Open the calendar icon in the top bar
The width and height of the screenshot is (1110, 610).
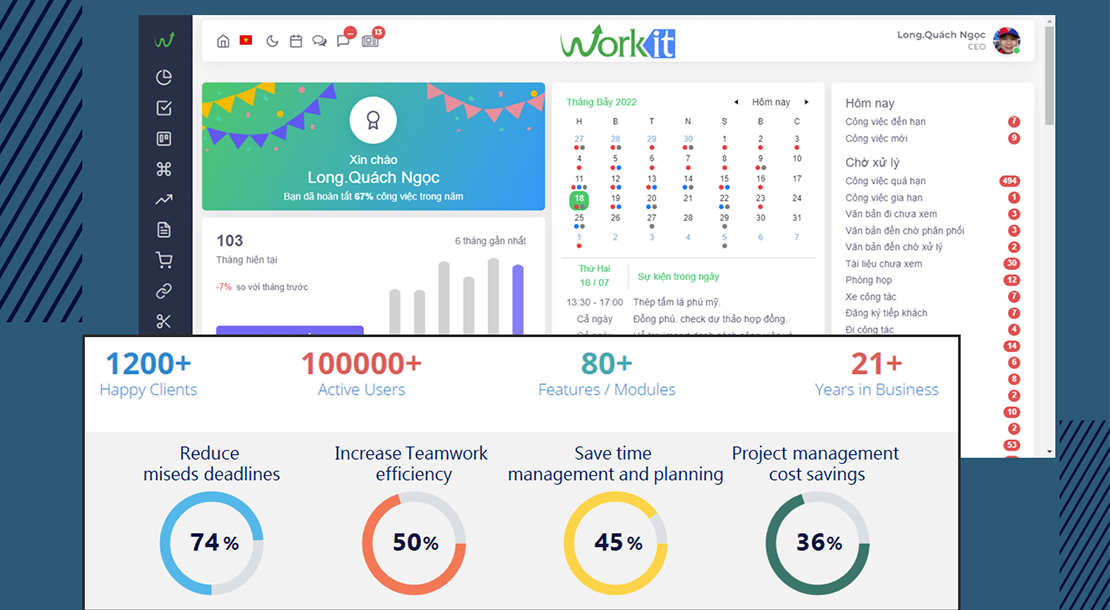point(296,41)
